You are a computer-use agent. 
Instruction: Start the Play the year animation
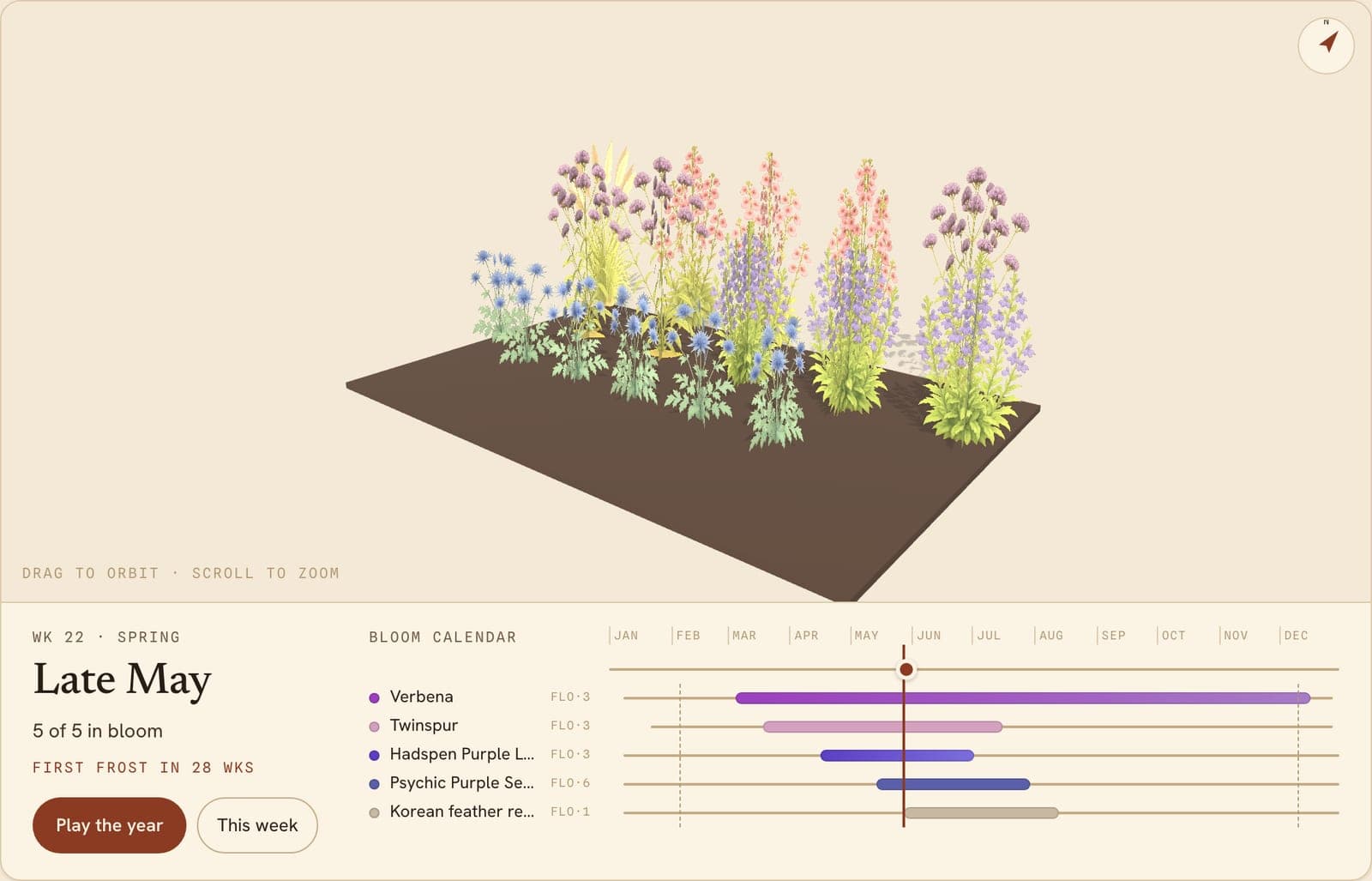109,825
